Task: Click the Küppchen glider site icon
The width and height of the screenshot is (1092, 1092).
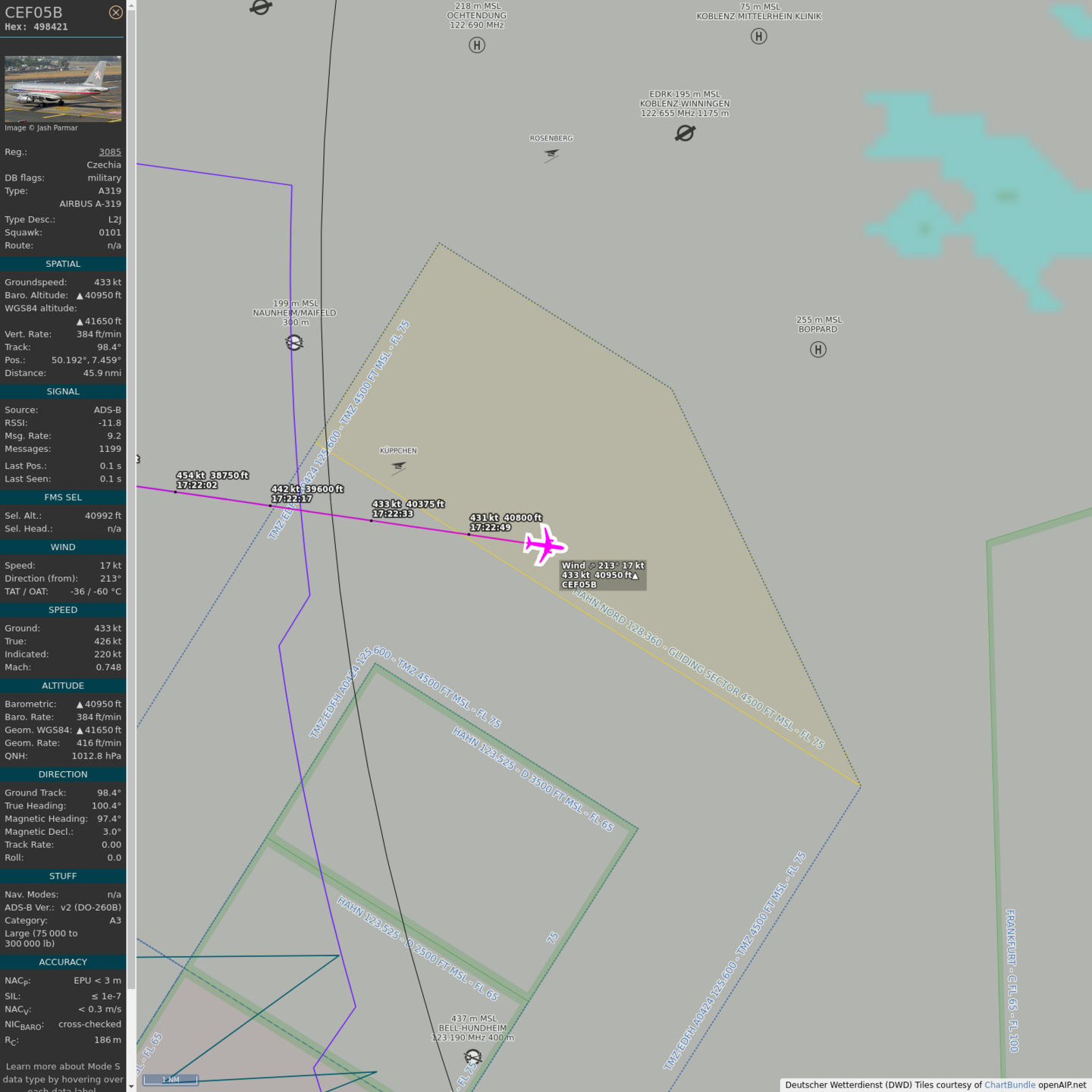Action: coord(398,467)
